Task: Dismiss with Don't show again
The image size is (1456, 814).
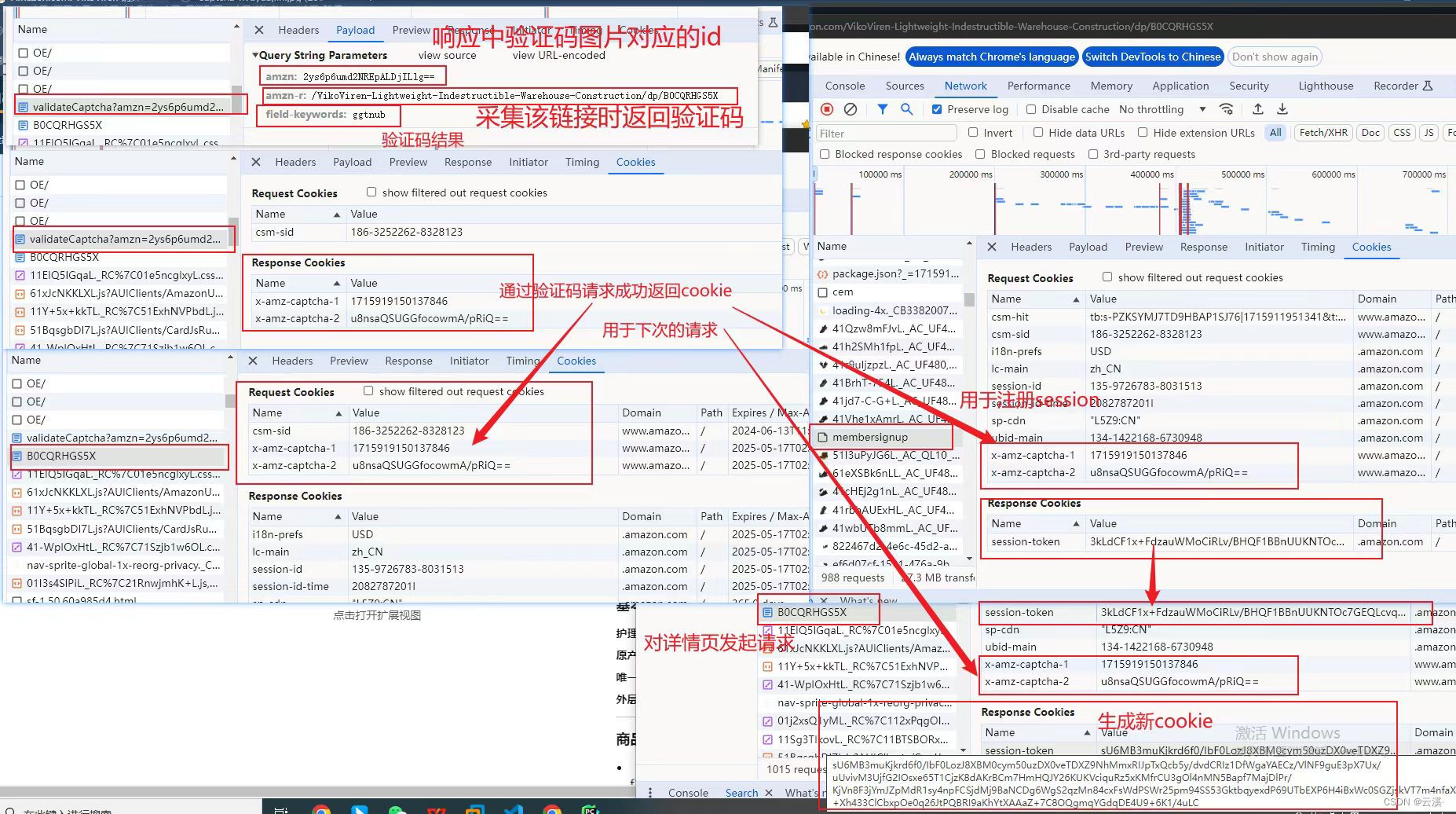Action: 1275,57
